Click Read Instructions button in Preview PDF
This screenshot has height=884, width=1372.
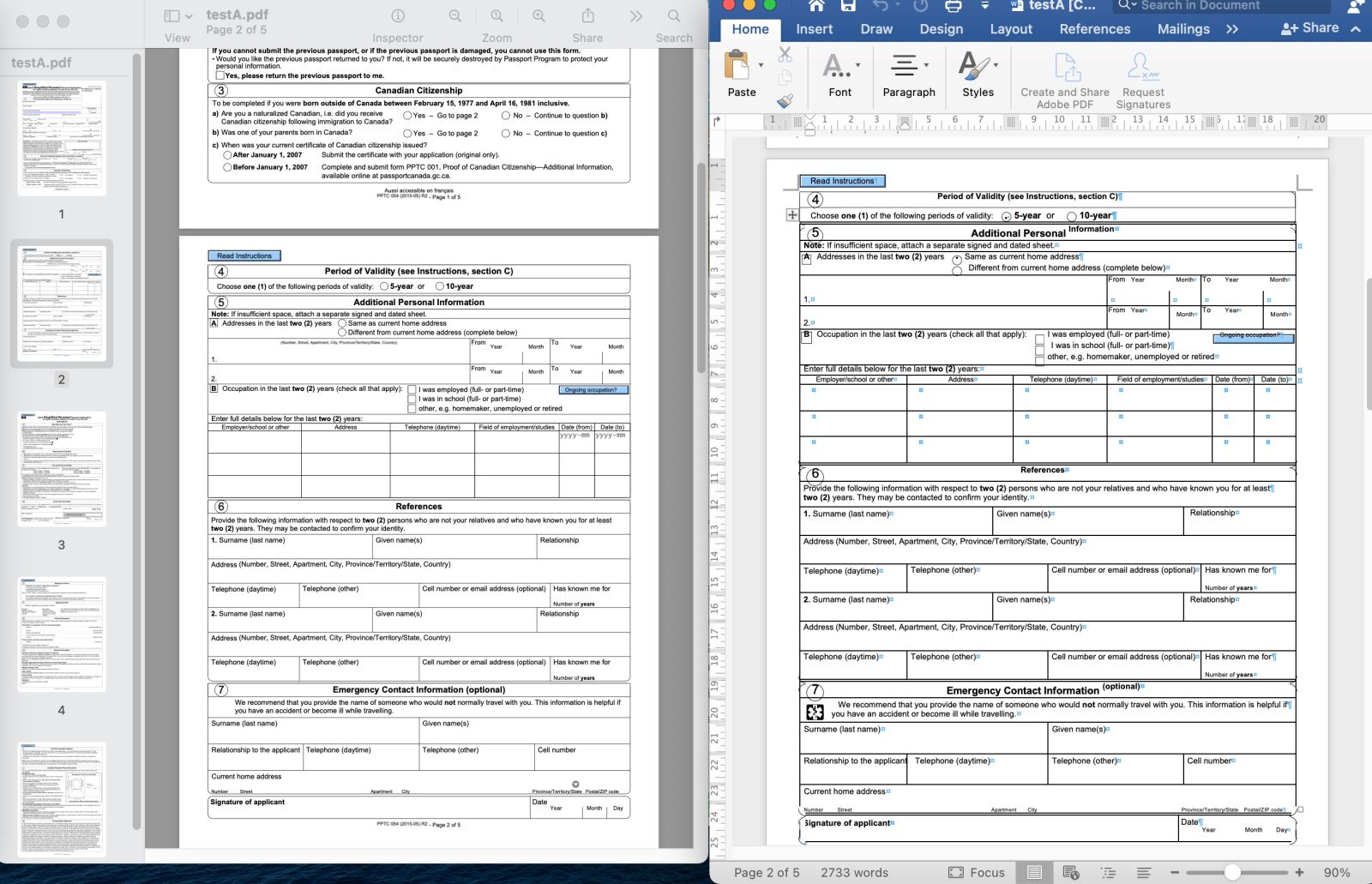click(x=244, y=256)
